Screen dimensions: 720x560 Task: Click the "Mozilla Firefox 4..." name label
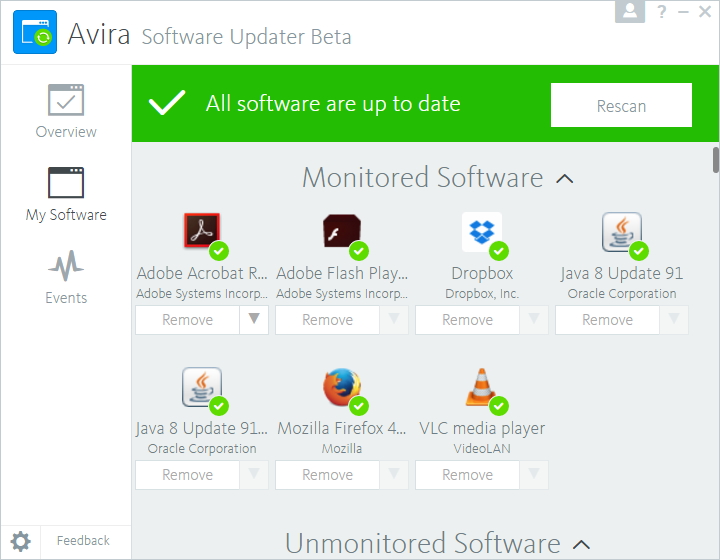point(342,428)
